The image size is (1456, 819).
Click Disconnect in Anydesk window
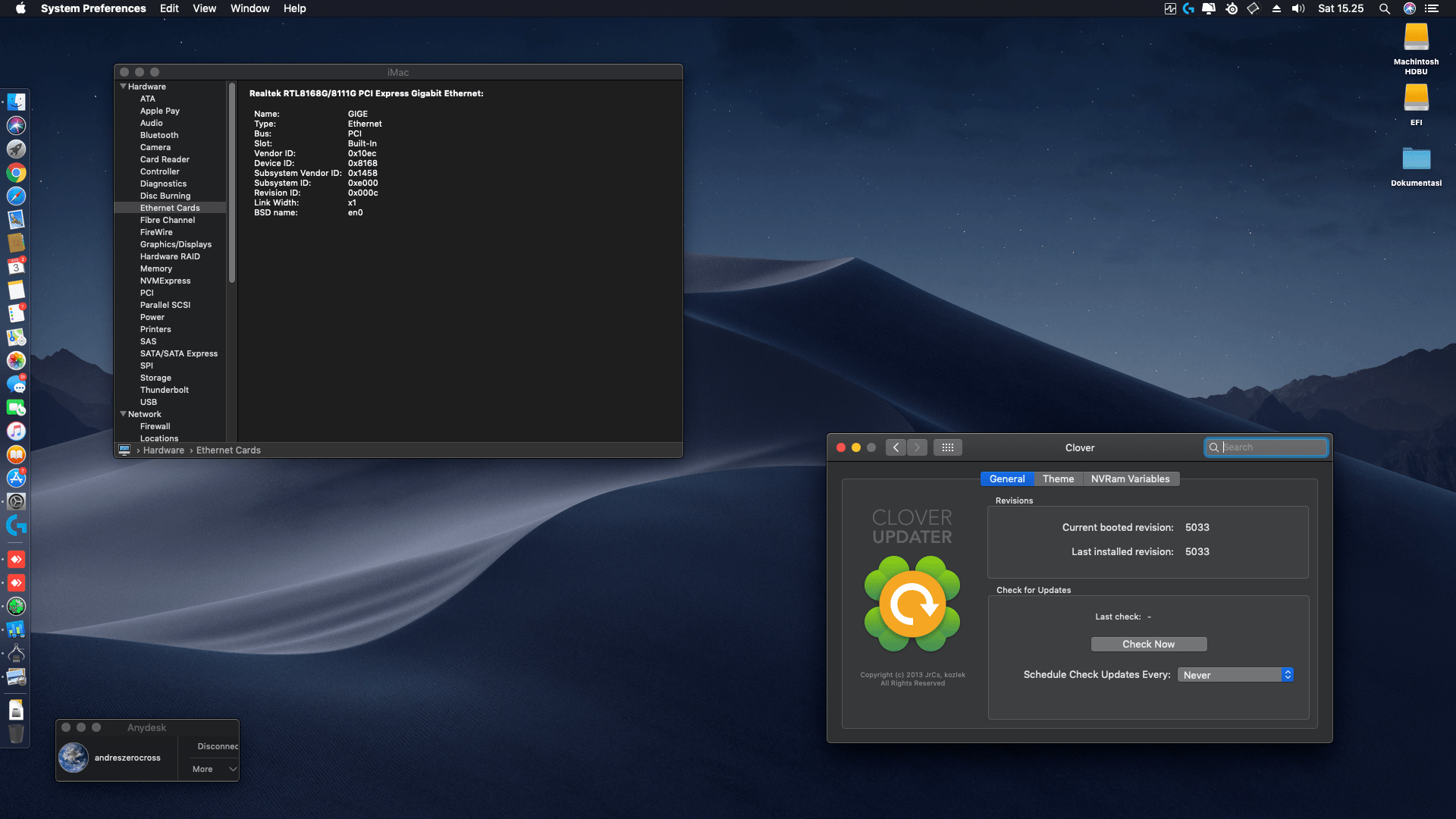pos(218,746)
